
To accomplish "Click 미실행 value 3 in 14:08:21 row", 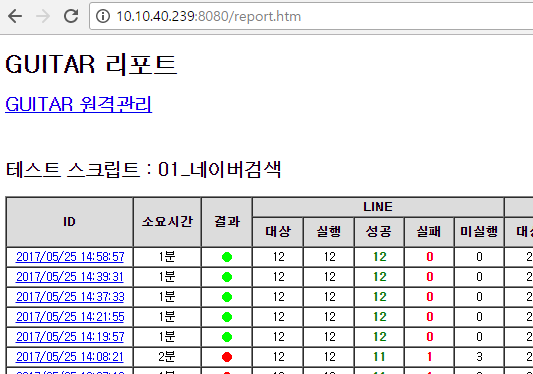I will tap(479, 357).
